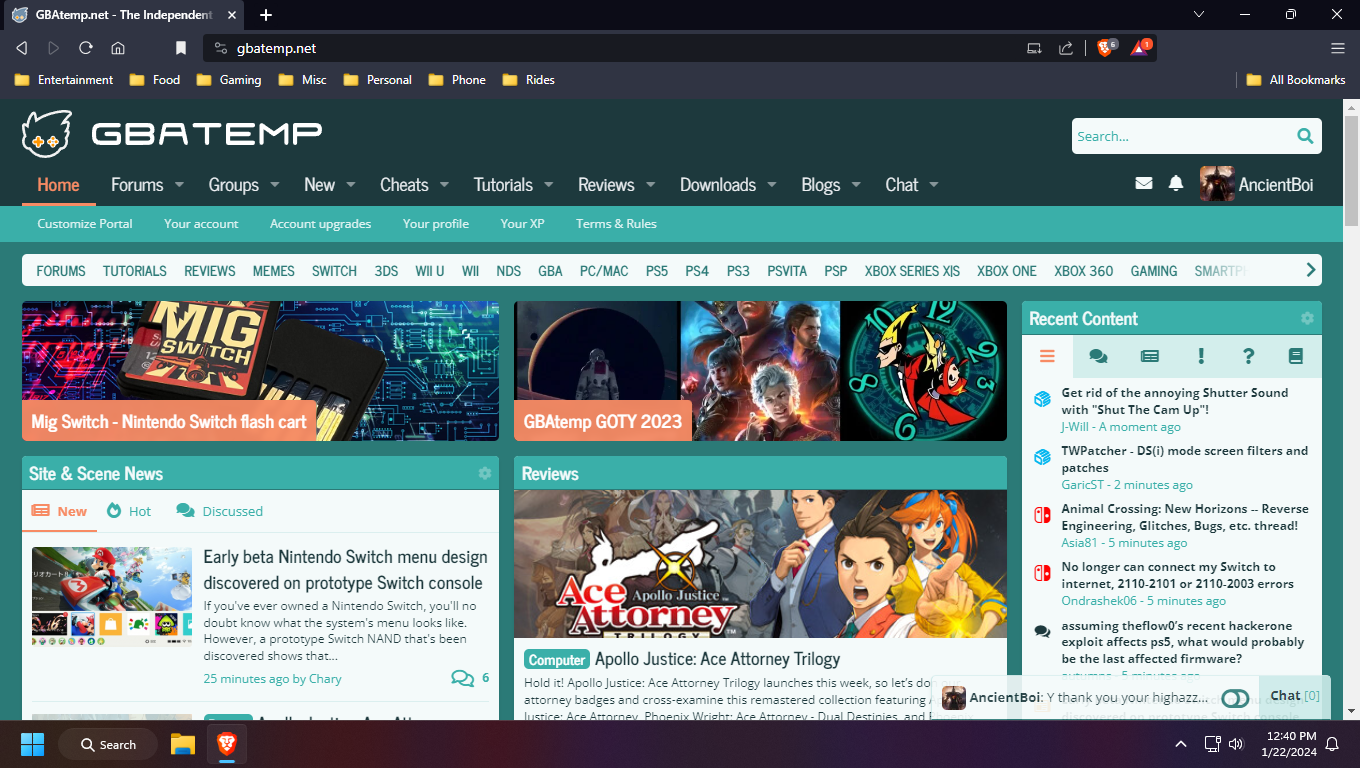The image size is (1360, 768).
Task: Select the comments bubble icon in Recent Content
Action: pos(1098,356)
